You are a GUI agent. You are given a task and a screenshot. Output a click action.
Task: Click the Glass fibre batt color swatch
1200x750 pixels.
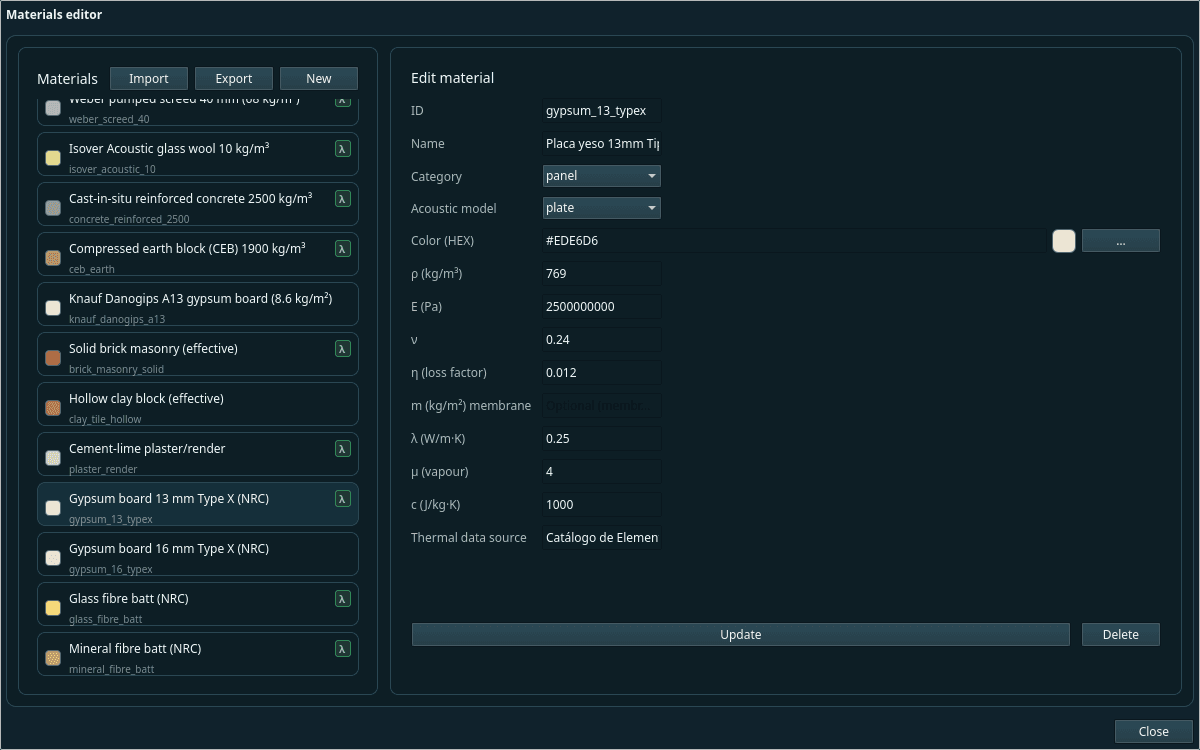(x=53, y=608)
